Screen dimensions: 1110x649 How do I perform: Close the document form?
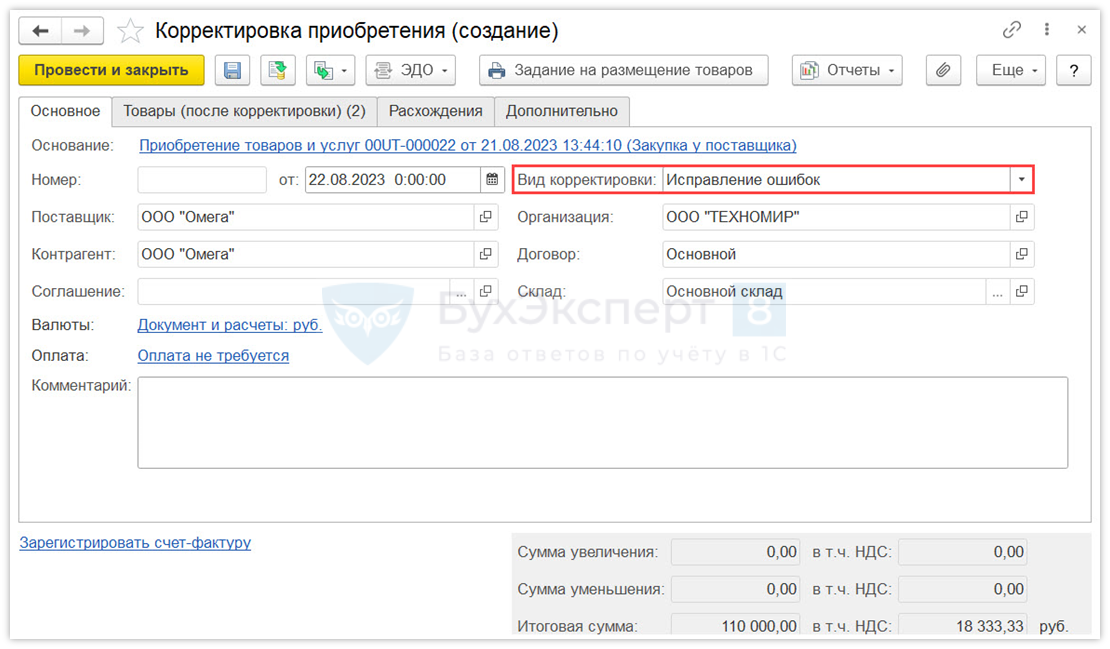(1081, 30)
